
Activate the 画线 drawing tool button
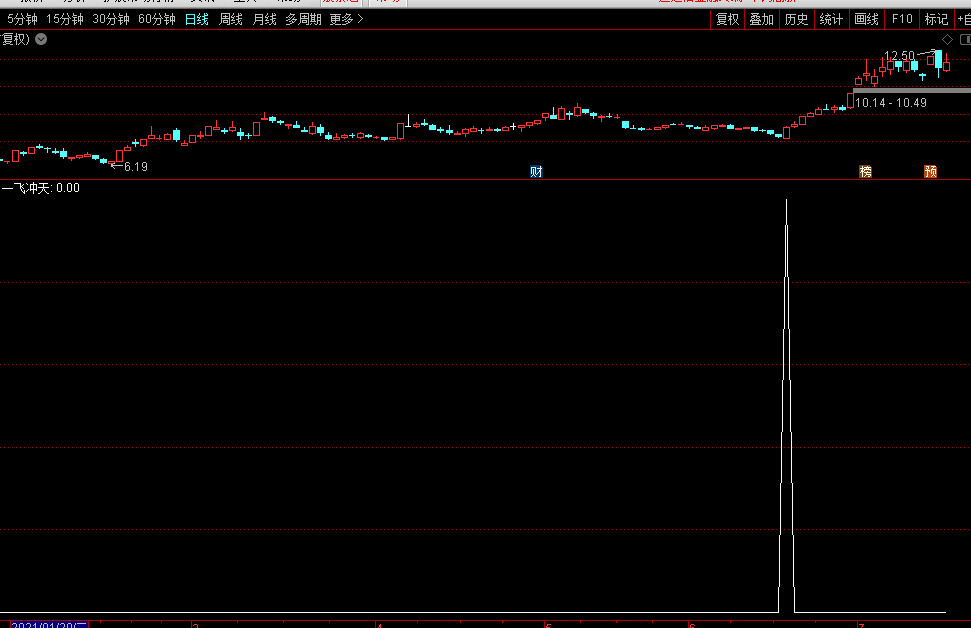(x=866, y=19)
